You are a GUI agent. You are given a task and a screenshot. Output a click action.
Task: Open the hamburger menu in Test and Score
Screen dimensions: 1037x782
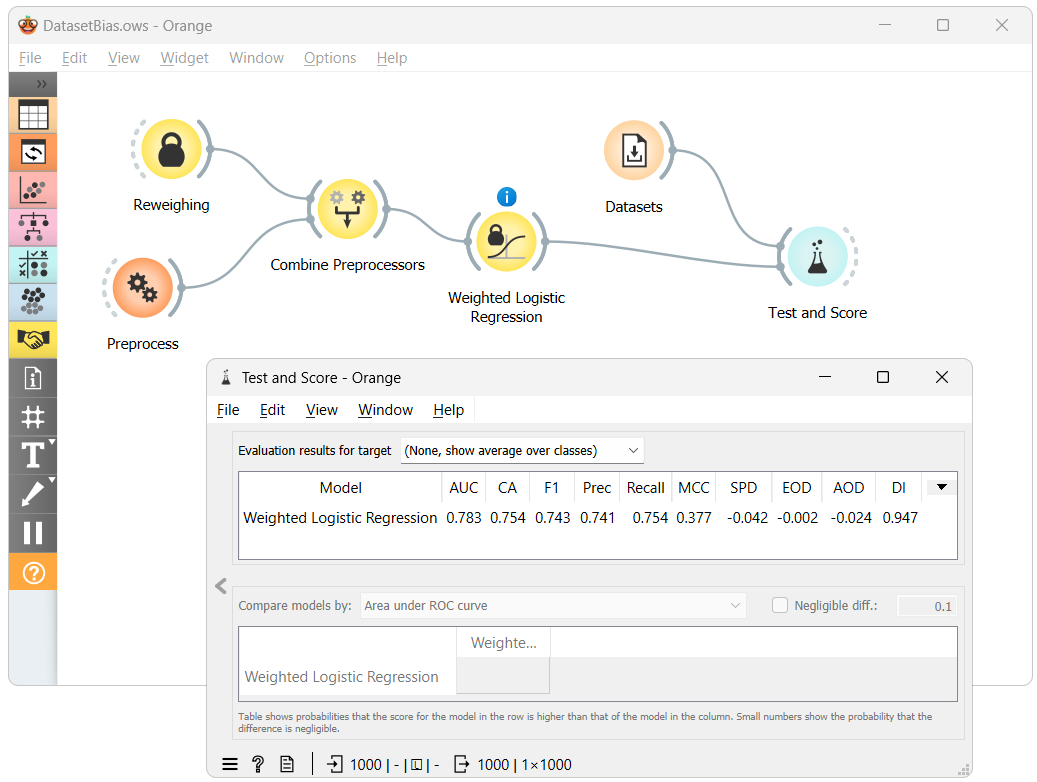[229, 765]
